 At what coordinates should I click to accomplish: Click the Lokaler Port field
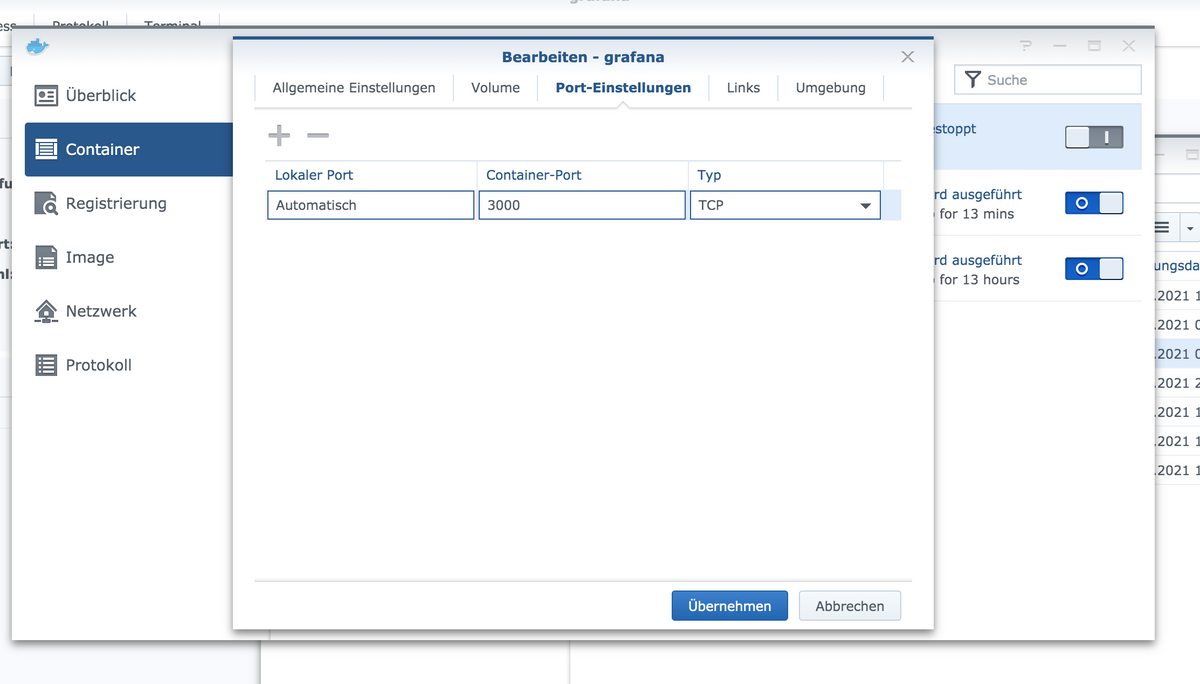click(371, 205)
